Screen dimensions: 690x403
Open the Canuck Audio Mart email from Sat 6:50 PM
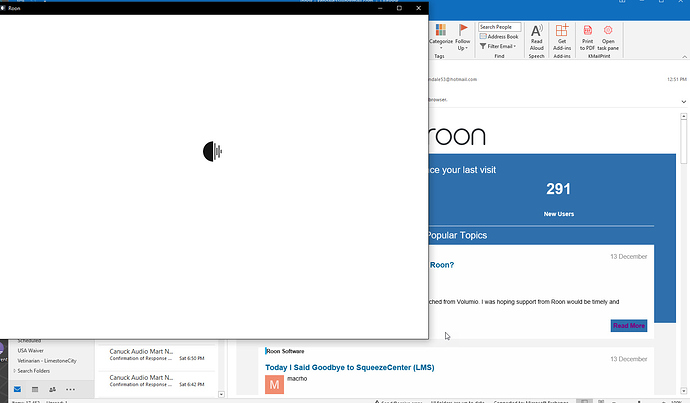coord(157,355)
